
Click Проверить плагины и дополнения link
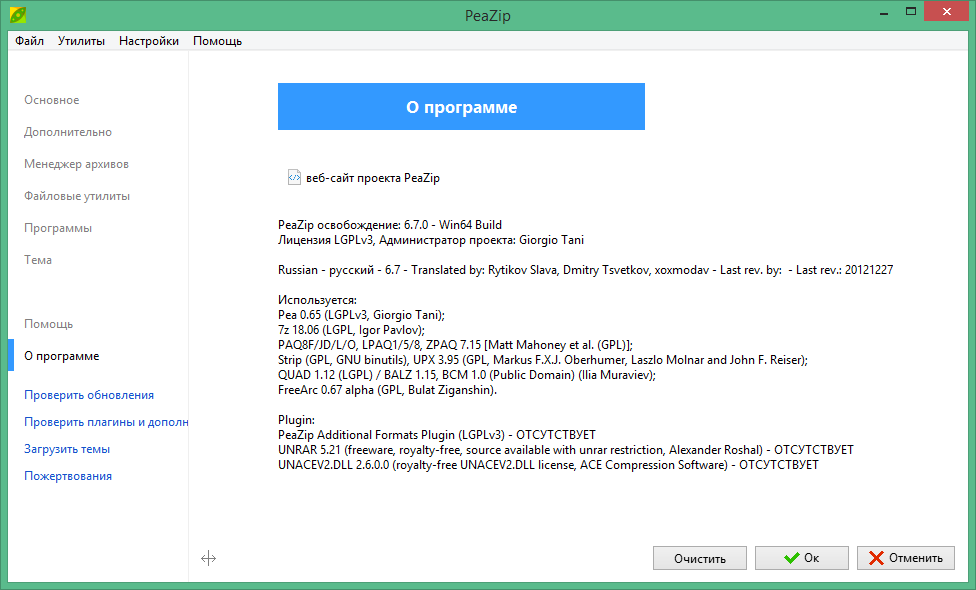106,422
